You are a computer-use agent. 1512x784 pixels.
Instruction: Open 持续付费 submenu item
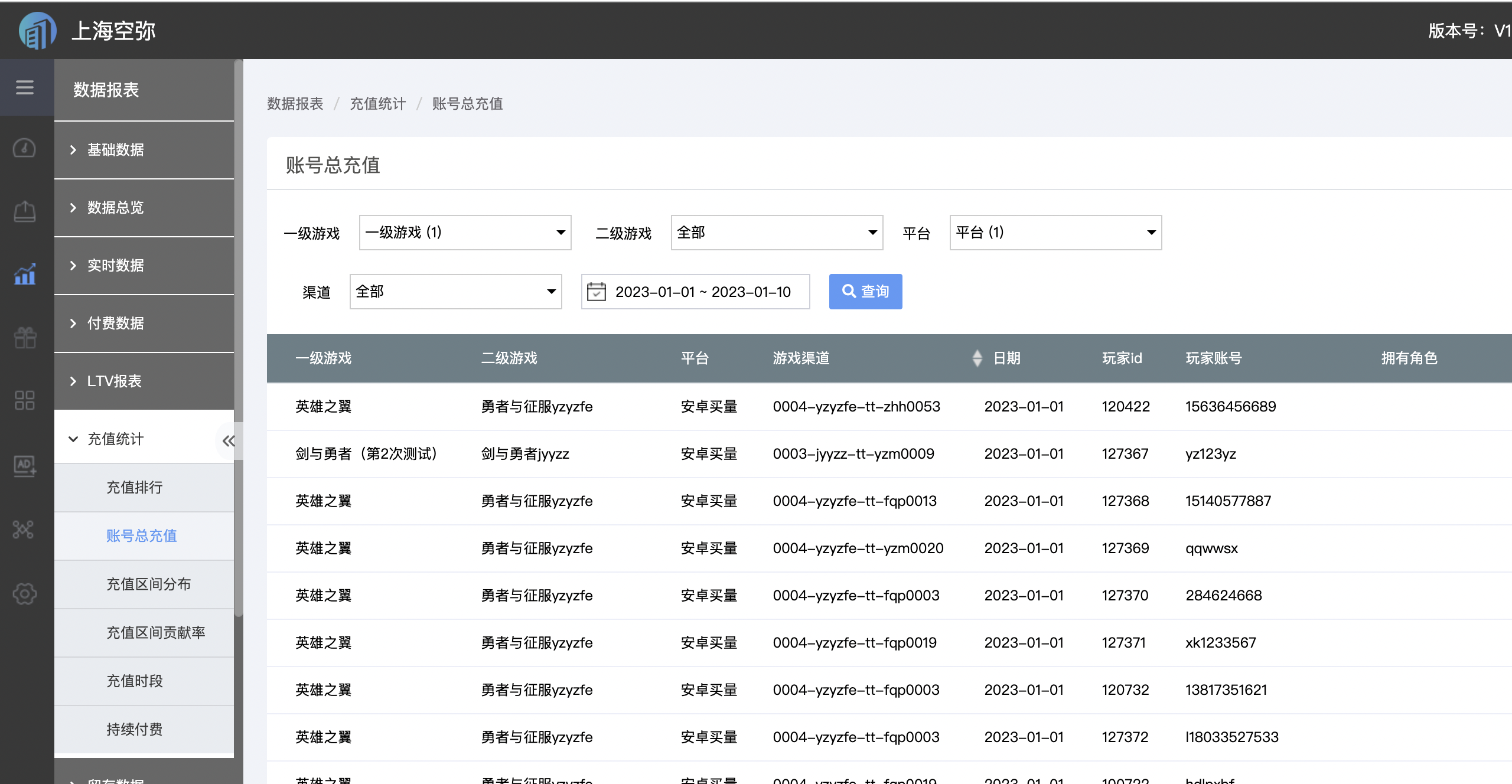click(144, 730)
